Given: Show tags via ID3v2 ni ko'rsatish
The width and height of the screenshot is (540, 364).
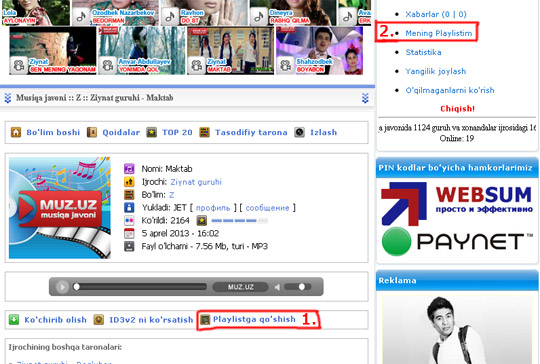Looking at the screenshot, I should click(151, 320).
